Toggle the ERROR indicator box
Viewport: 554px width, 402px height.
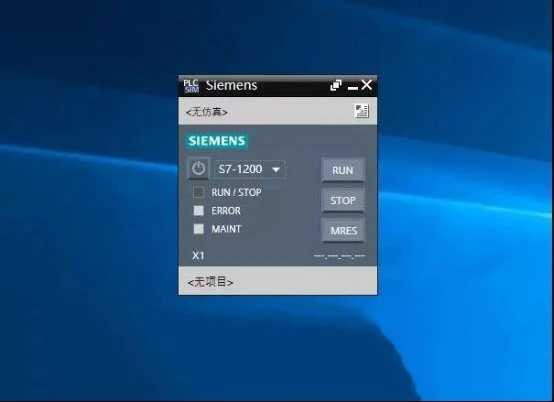[x=199, y=211]
